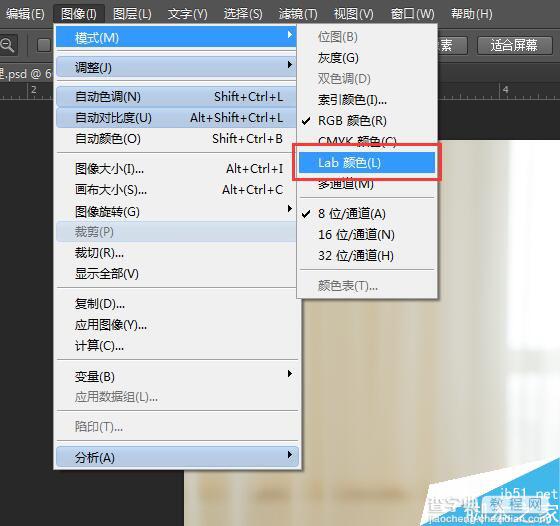Open 画布大小(S)... dialog

tap(176, 190)
